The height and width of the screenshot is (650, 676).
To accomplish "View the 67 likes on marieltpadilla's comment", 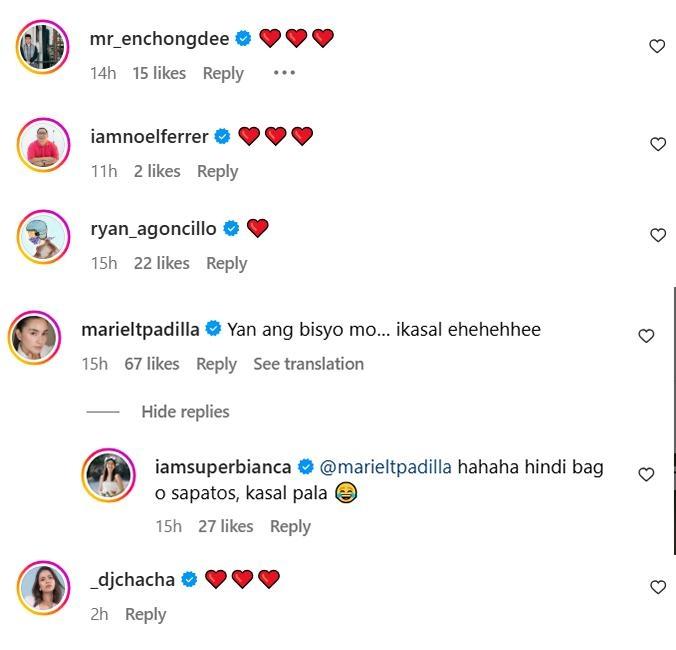I will pyautogui.click(x=152, y=364).
